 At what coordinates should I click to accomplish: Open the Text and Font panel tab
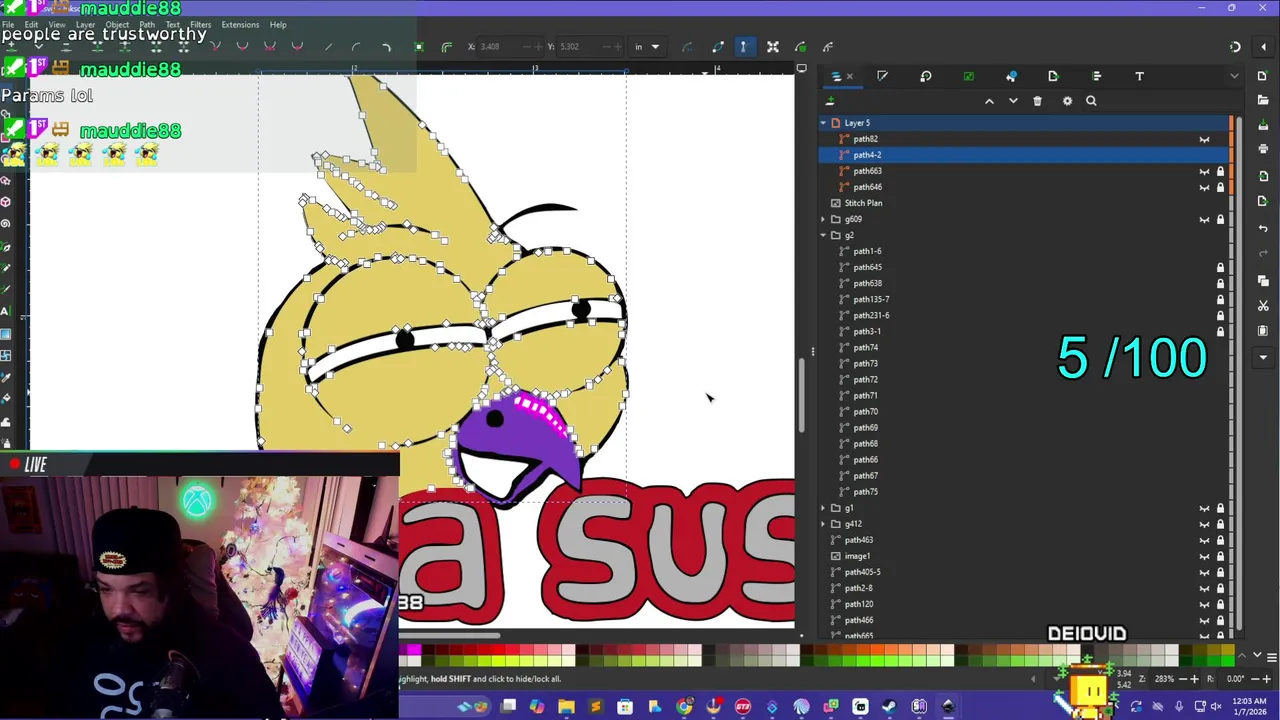[x=1139, y=76]
